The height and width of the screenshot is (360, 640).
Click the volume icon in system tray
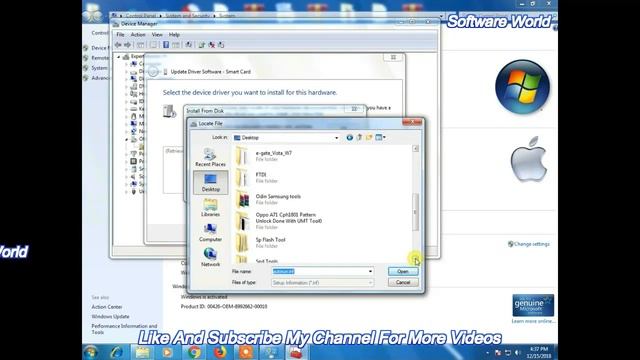click(518, 353)
